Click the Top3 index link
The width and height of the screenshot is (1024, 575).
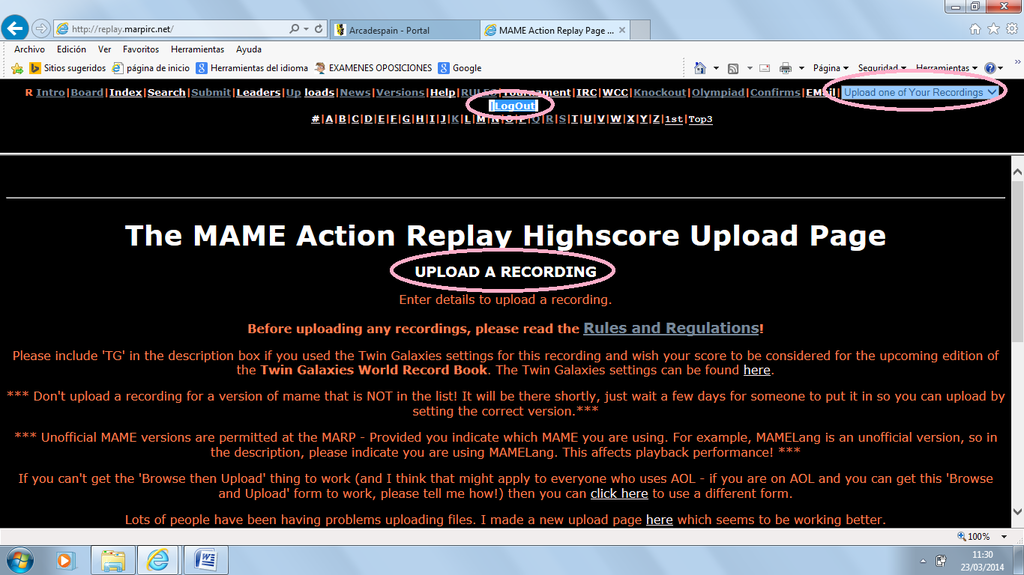point(700,119)
